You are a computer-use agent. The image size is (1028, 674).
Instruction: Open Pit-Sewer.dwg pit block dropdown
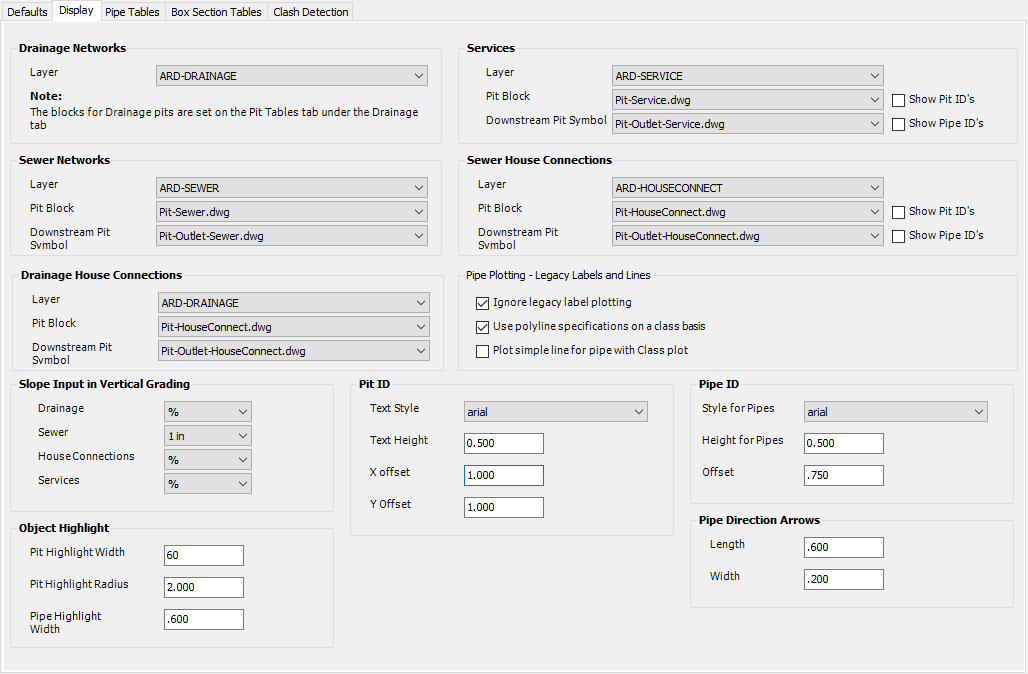point(292,212)
